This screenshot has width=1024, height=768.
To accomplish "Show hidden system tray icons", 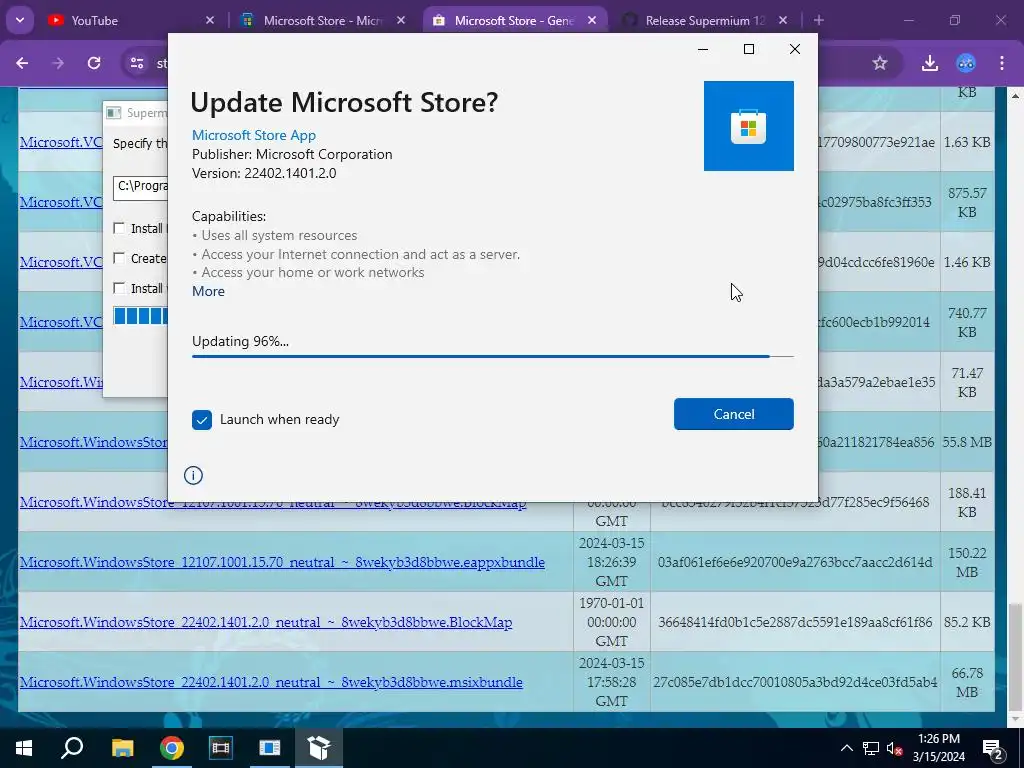I will [846, 748].
